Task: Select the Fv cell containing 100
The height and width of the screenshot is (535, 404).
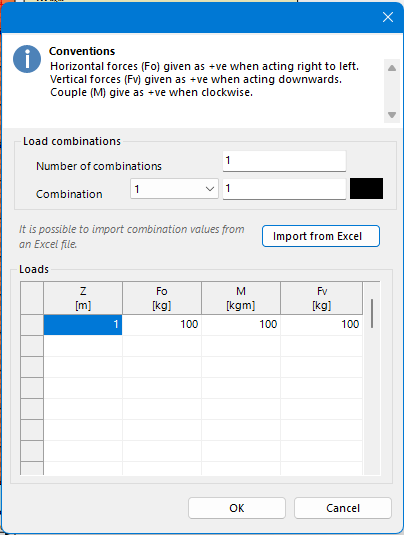Action: click(x=321, y=324)
